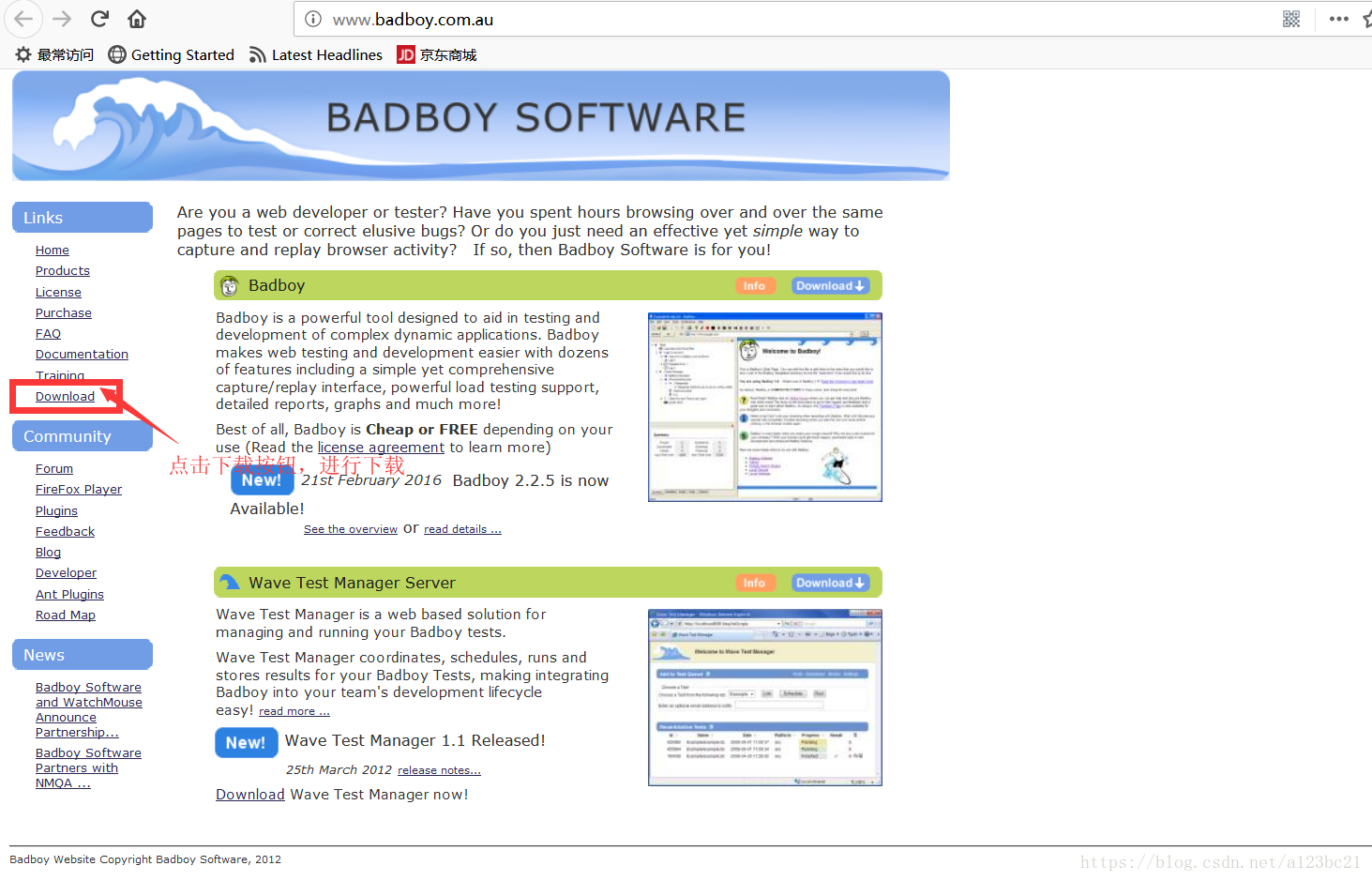Open the Ant Plugins link
The width and height of the screenshot is (1372, 881).
pos(69,595)
